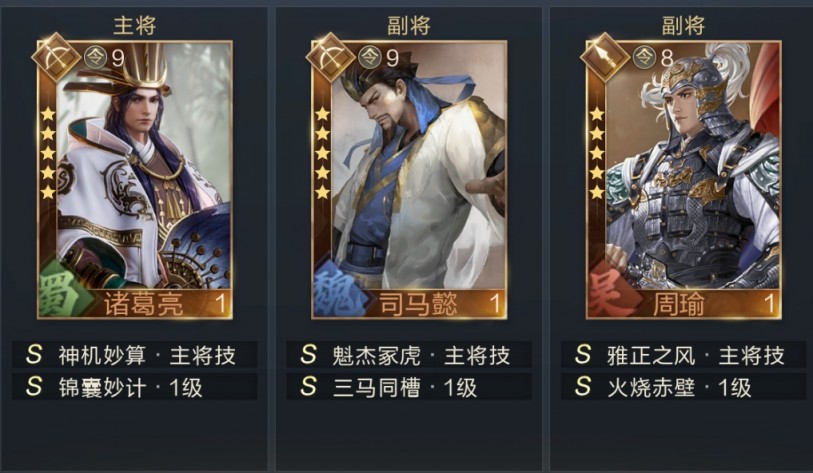
Task: Select the 魁杰冢虎 主将技 skill
Action: 409,355
